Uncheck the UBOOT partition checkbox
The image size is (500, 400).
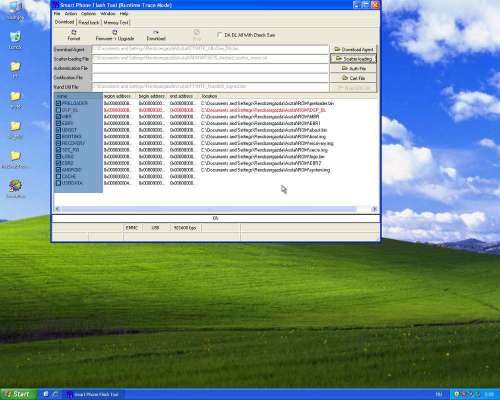[58, 130]
